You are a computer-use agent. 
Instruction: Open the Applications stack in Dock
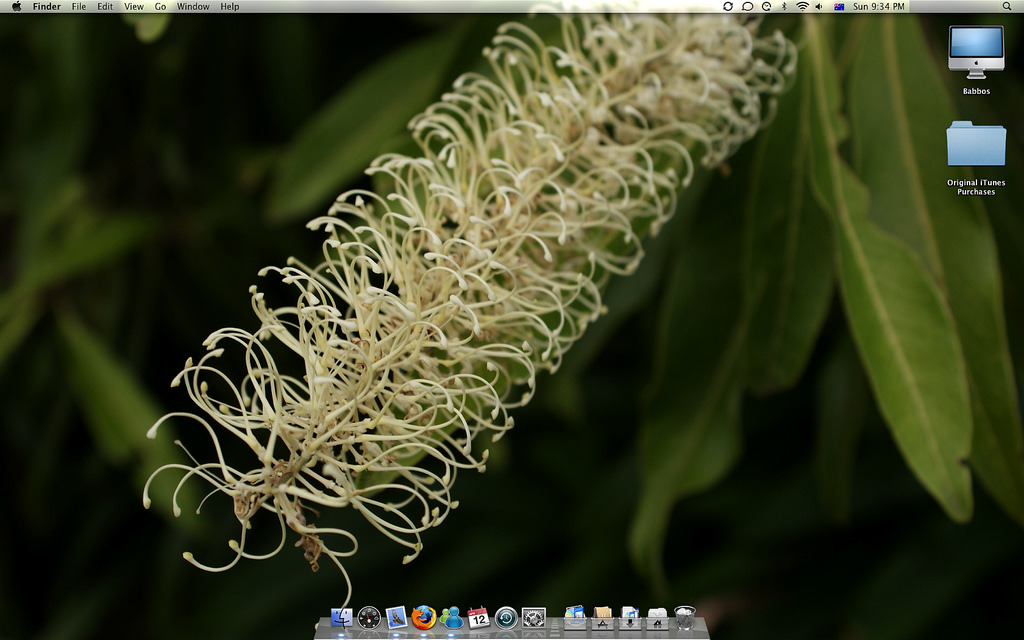click(602, 618)
